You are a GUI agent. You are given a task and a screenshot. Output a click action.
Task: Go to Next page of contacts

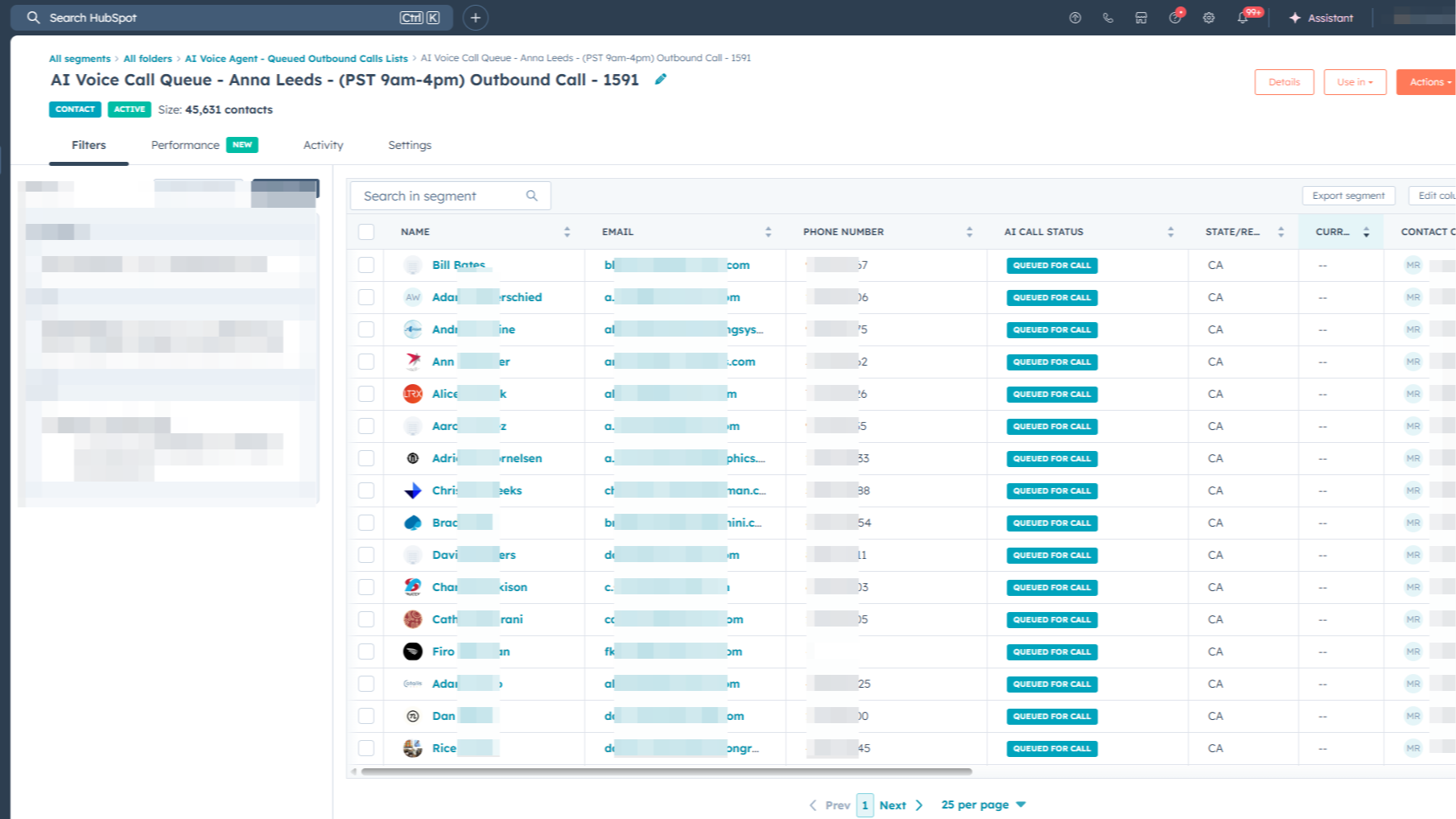pyautogui.click(x=893, y=805)
